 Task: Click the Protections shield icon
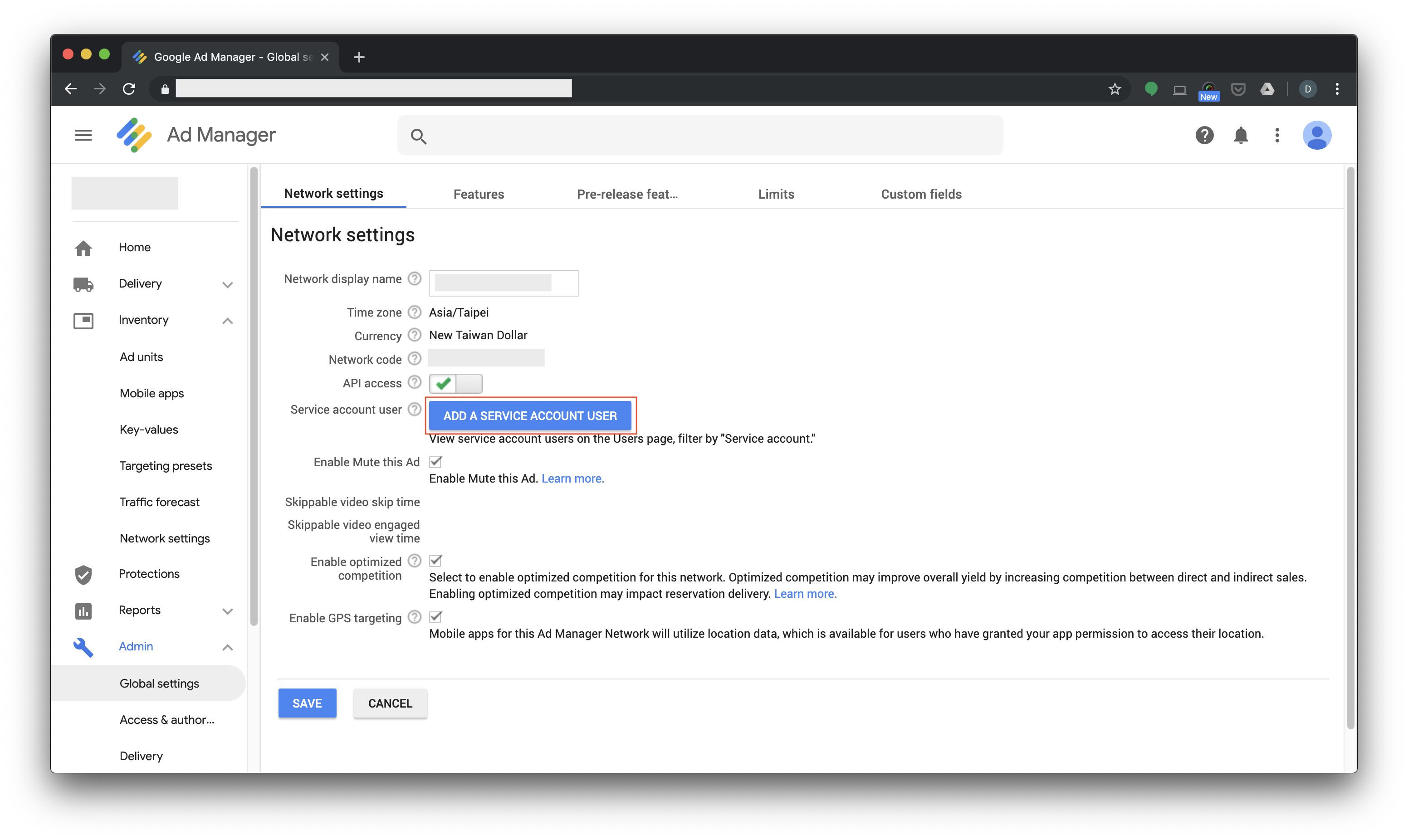pyautogui.click(x=83, y=575)
